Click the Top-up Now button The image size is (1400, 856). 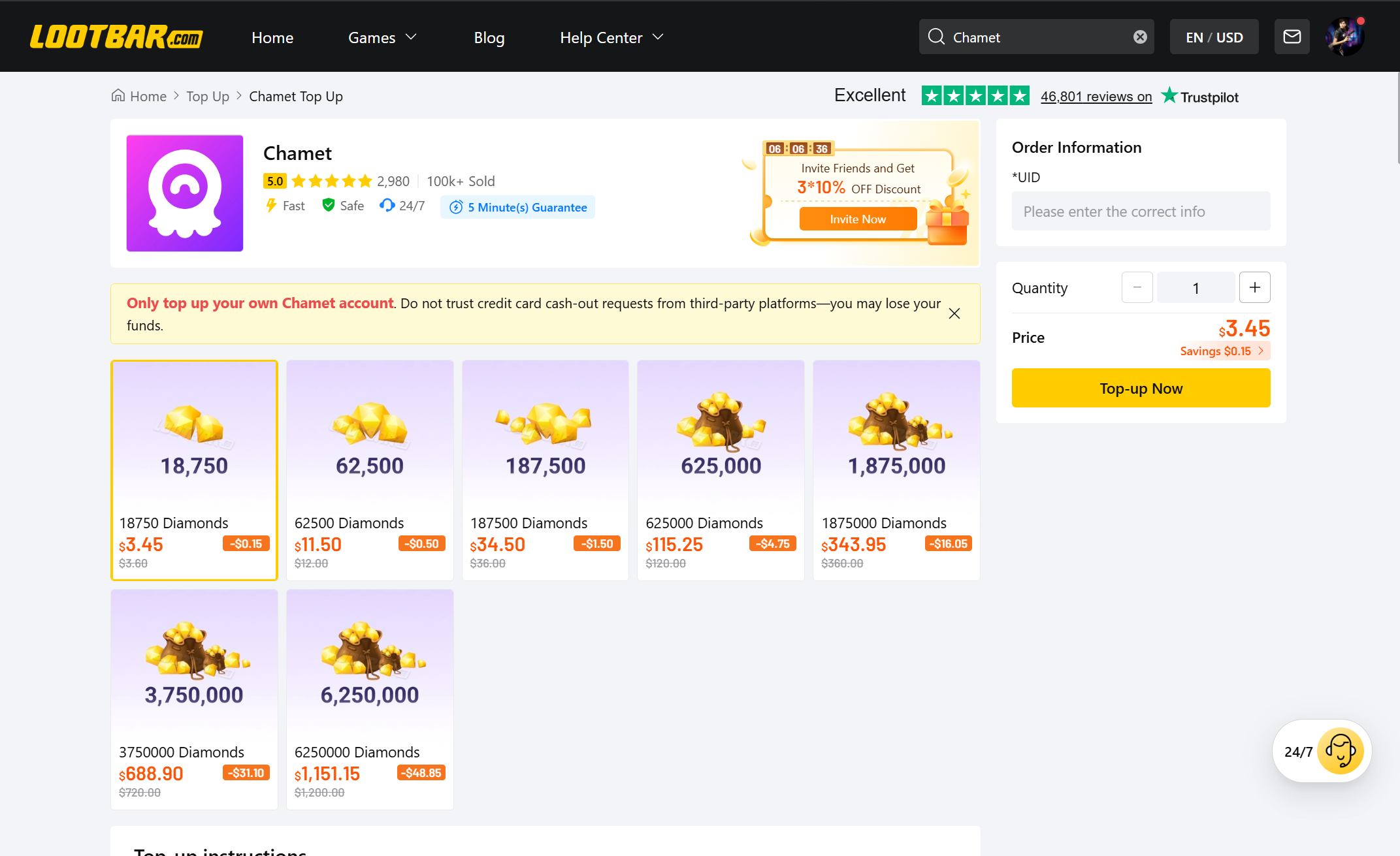click(1141, 388)
